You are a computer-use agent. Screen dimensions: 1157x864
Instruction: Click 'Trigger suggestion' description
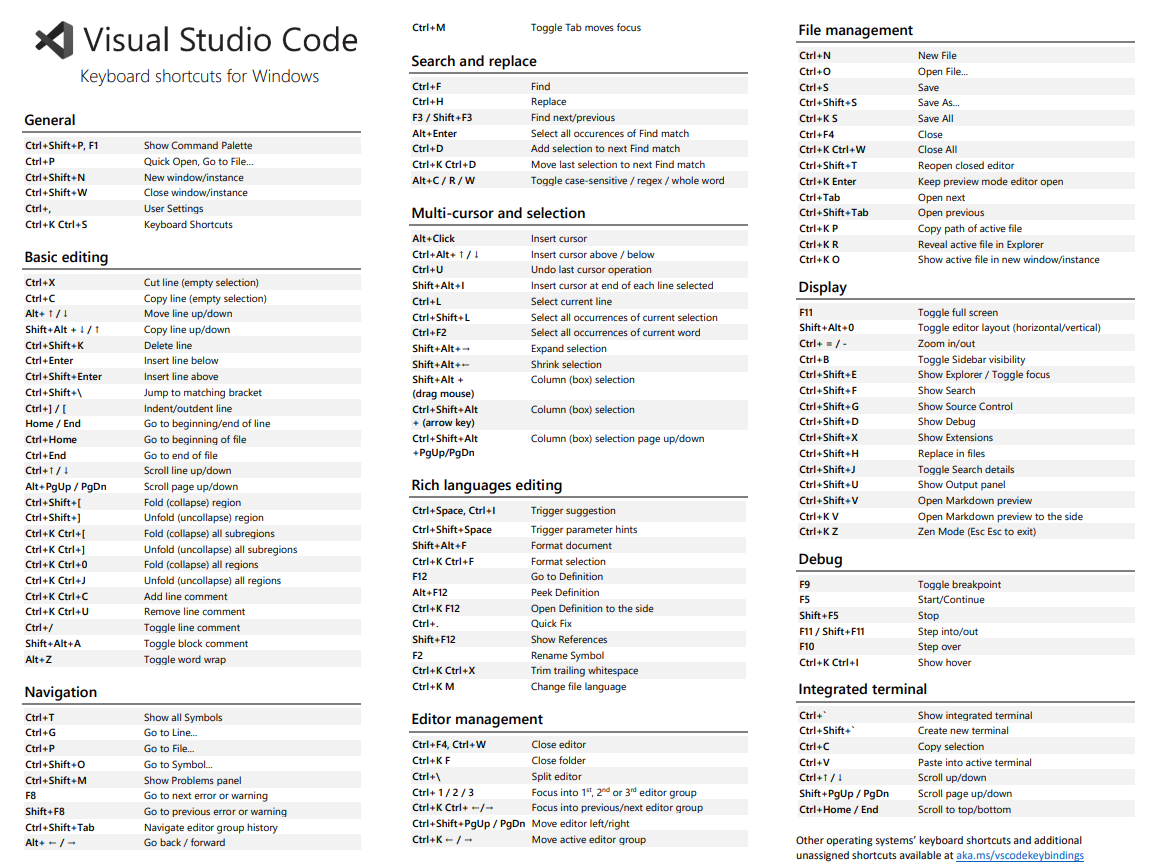click(573, 511)
